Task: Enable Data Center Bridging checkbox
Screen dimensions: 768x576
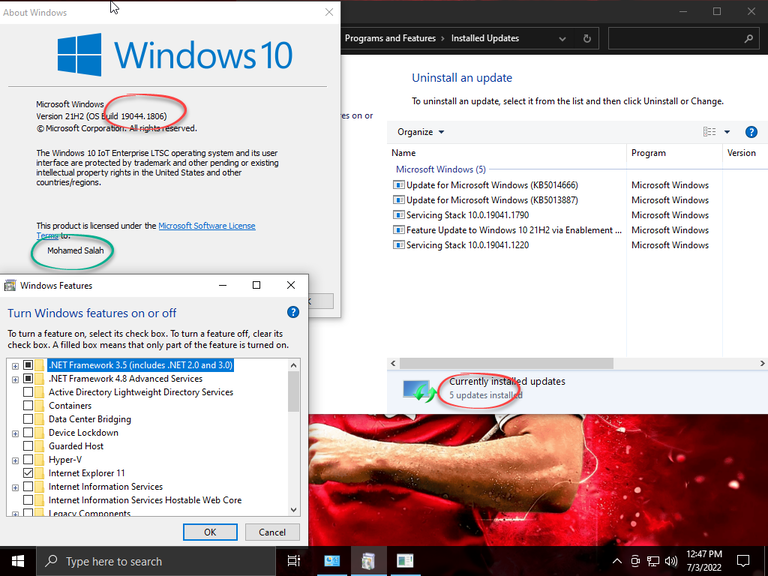Action: 28,419
